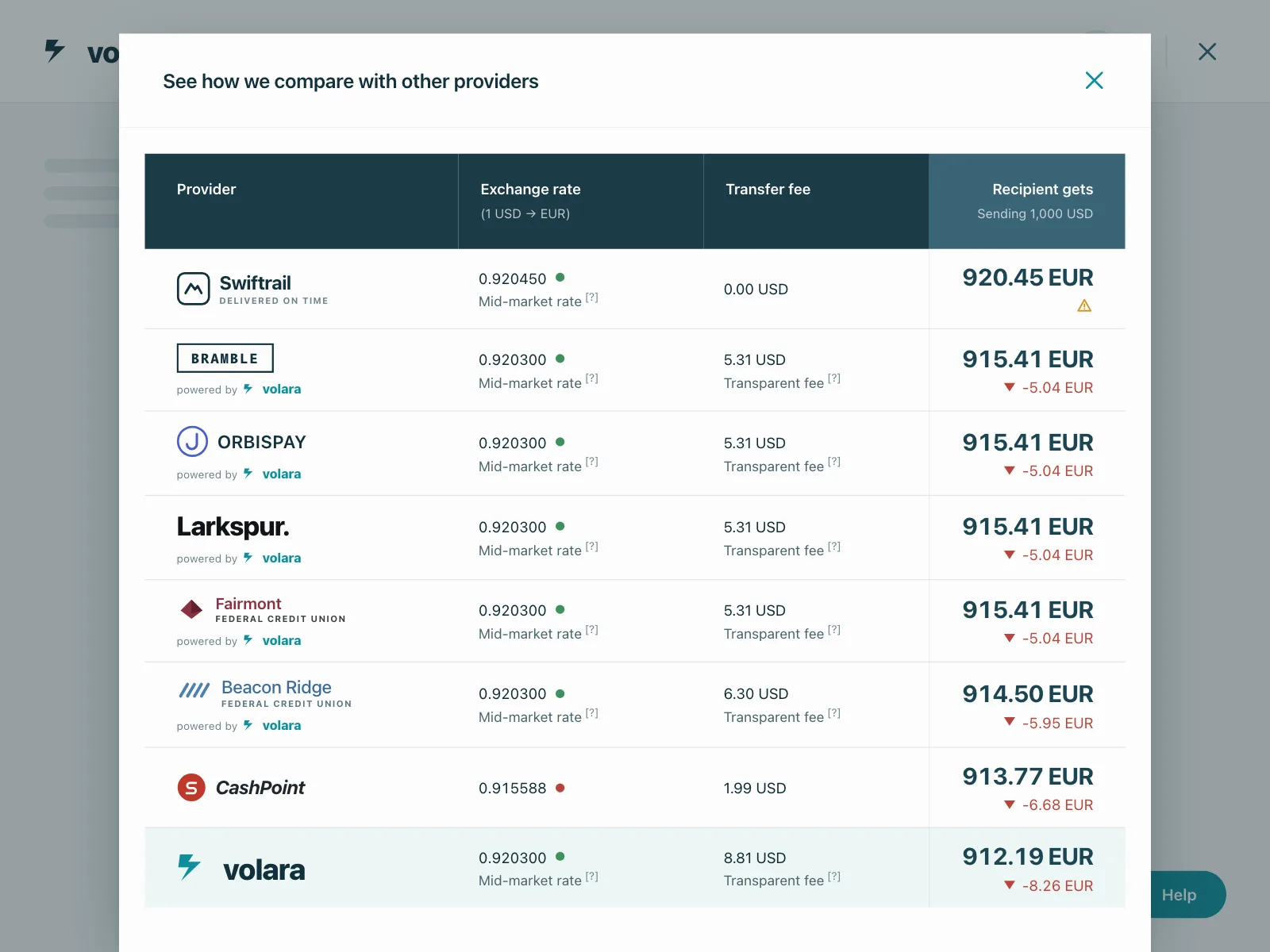The image size is (1270, 952).
Task: Click the BRAMBLE boxed logo
Action: pyautogui.click(x=225, y=358)
